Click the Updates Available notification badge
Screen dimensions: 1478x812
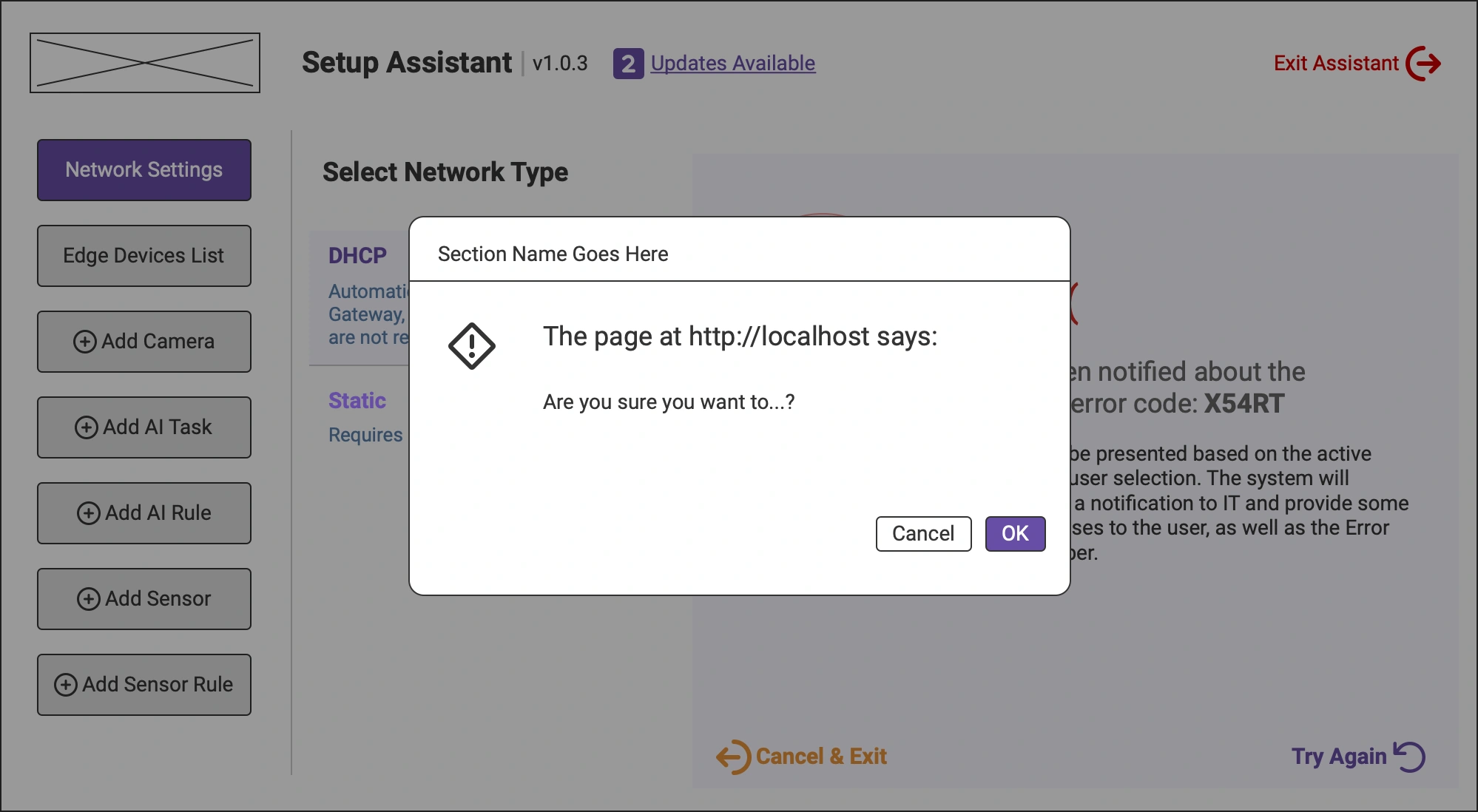[627, 64]
